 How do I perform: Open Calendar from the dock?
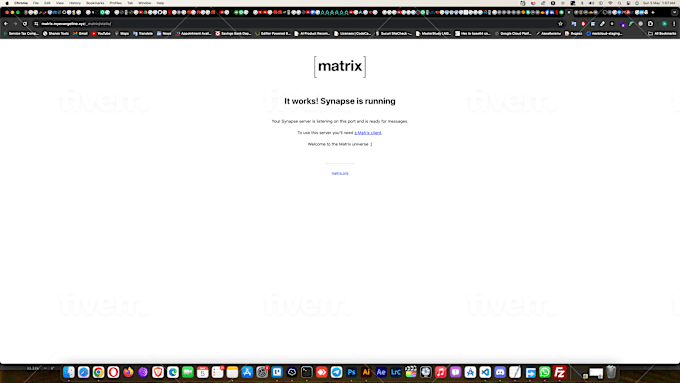(203, 372)
